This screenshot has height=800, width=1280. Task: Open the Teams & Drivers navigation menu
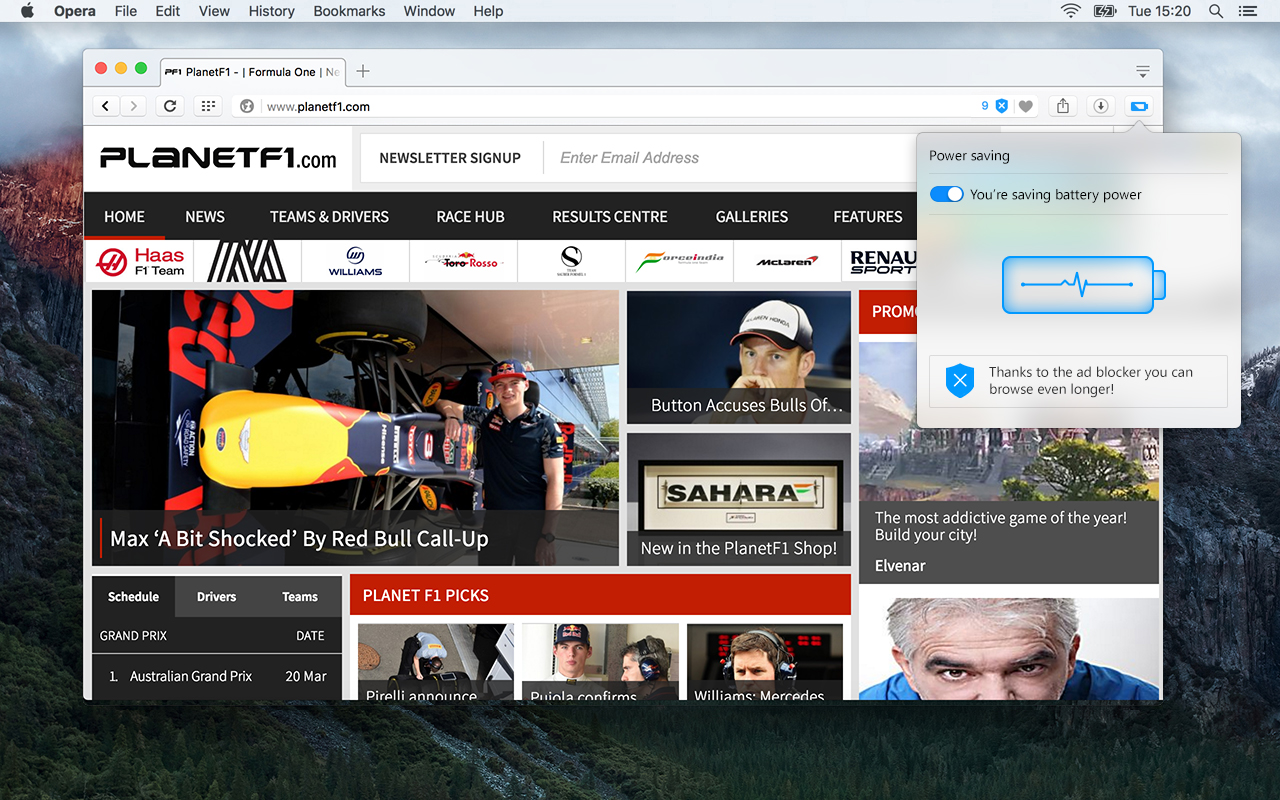[x=329, y=216]
